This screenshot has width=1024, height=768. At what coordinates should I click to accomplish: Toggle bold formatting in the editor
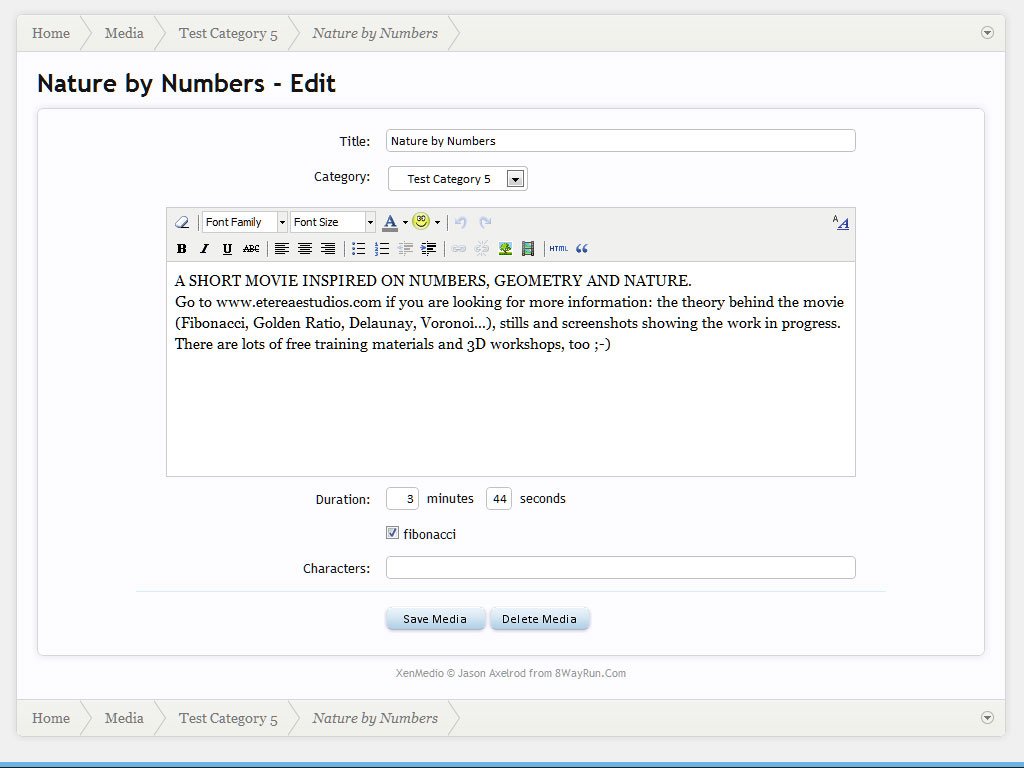click(x=182, y=249)
